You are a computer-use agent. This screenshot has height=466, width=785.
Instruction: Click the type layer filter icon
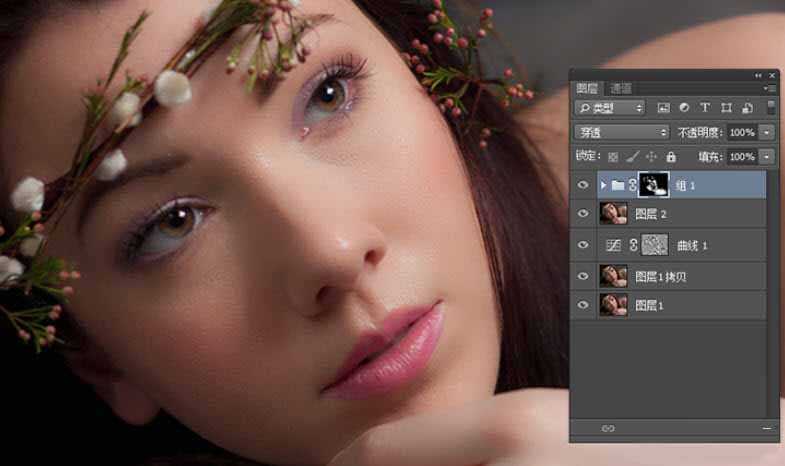(x=705, y=108)
